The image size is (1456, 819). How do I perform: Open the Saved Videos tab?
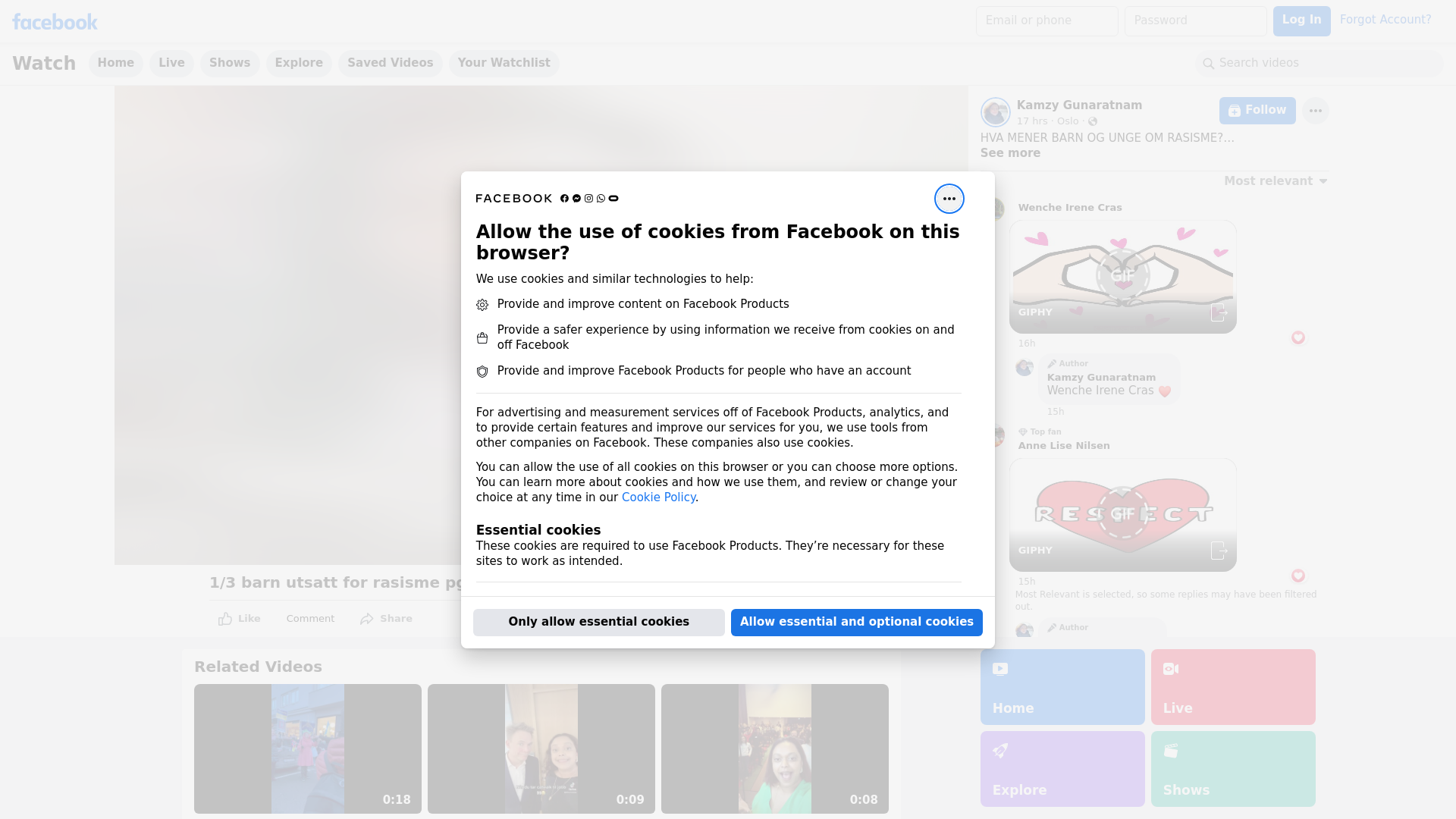coord(391,63)
